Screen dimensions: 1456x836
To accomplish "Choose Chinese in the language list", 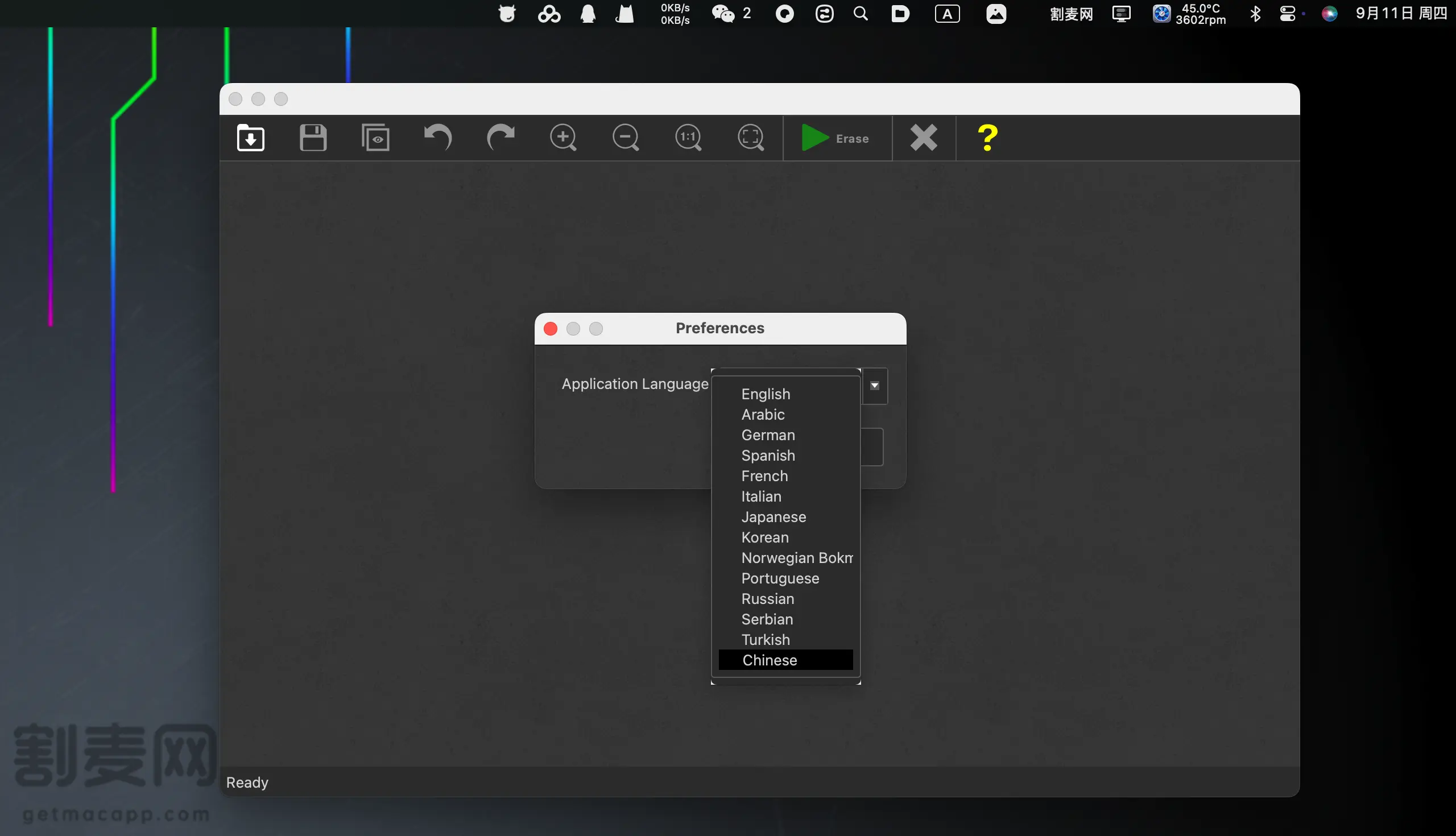I will (770, 660).
